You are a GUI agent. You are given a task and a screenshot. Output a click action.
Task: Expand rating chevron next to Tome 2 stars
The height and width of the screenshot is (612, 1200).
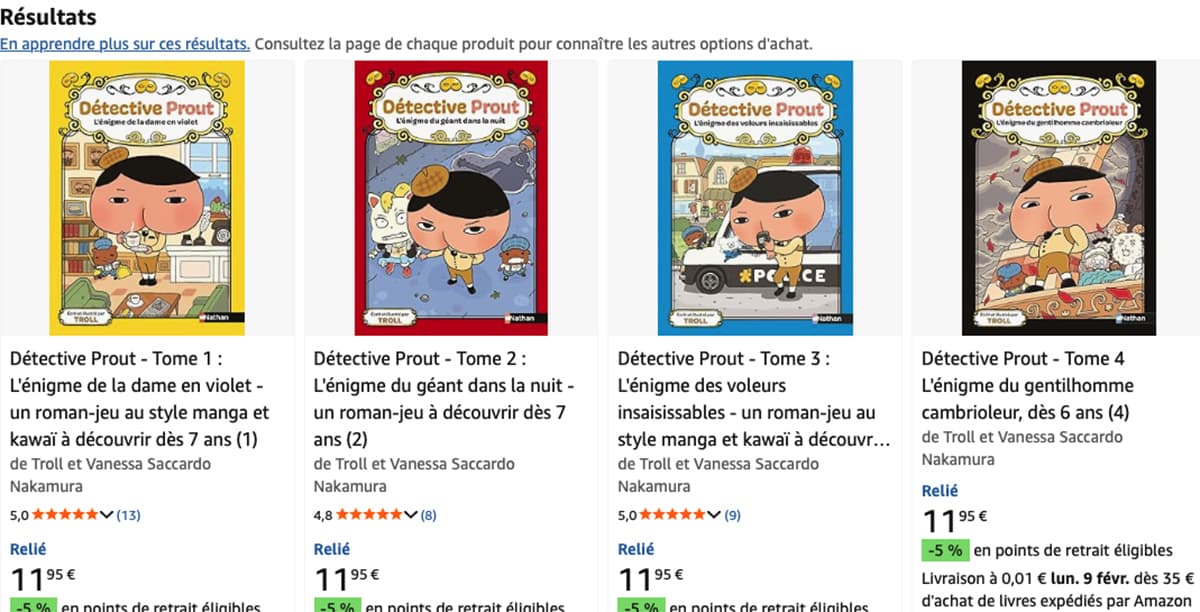tap(411, 515)
